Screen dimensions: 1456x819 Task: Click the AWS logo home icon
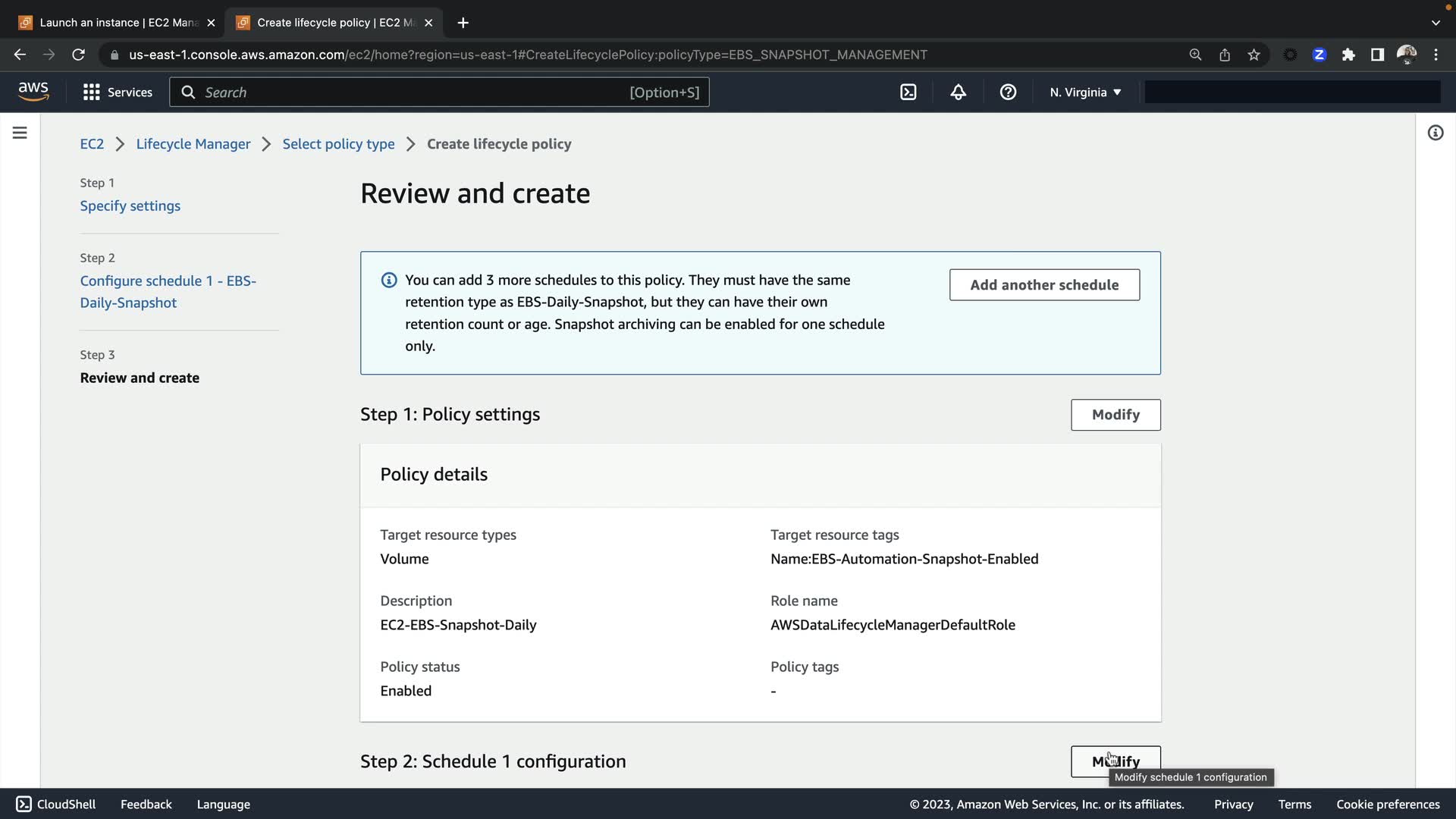(33, 91)
